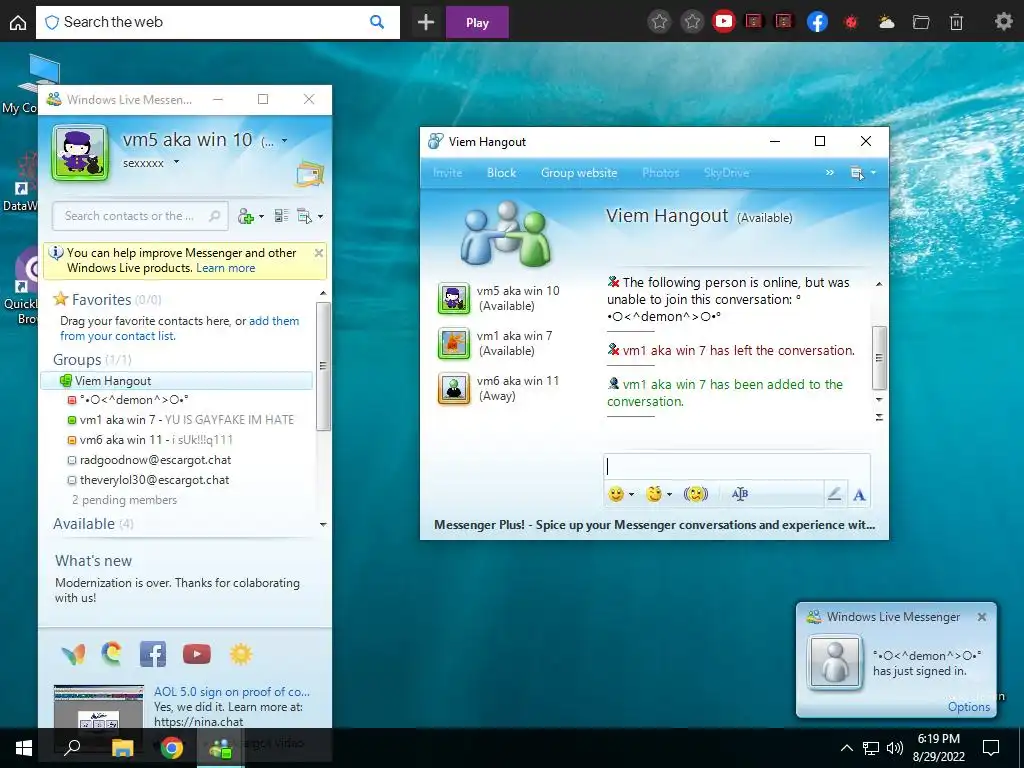
Task: Click the plus new tab button
Action: coord(426,22)
